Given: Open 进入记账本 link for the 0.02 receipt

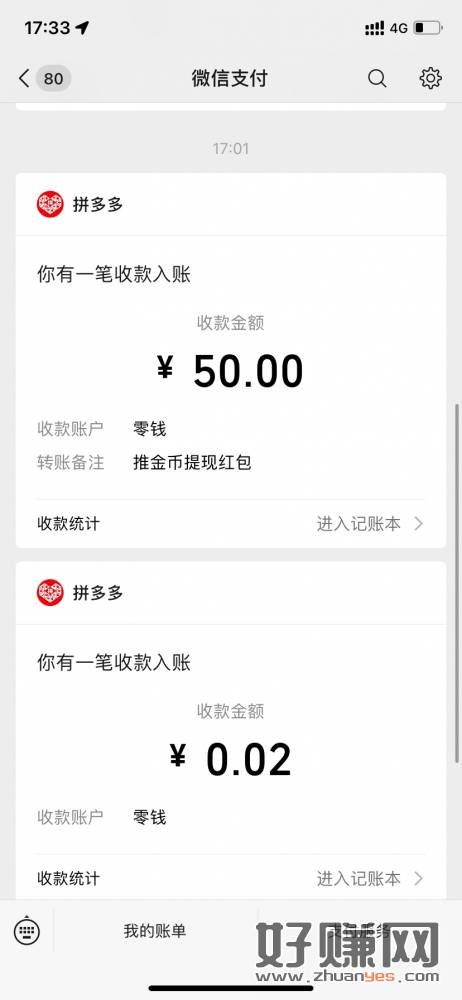Looking at the screenshot, I should point(359,878).
